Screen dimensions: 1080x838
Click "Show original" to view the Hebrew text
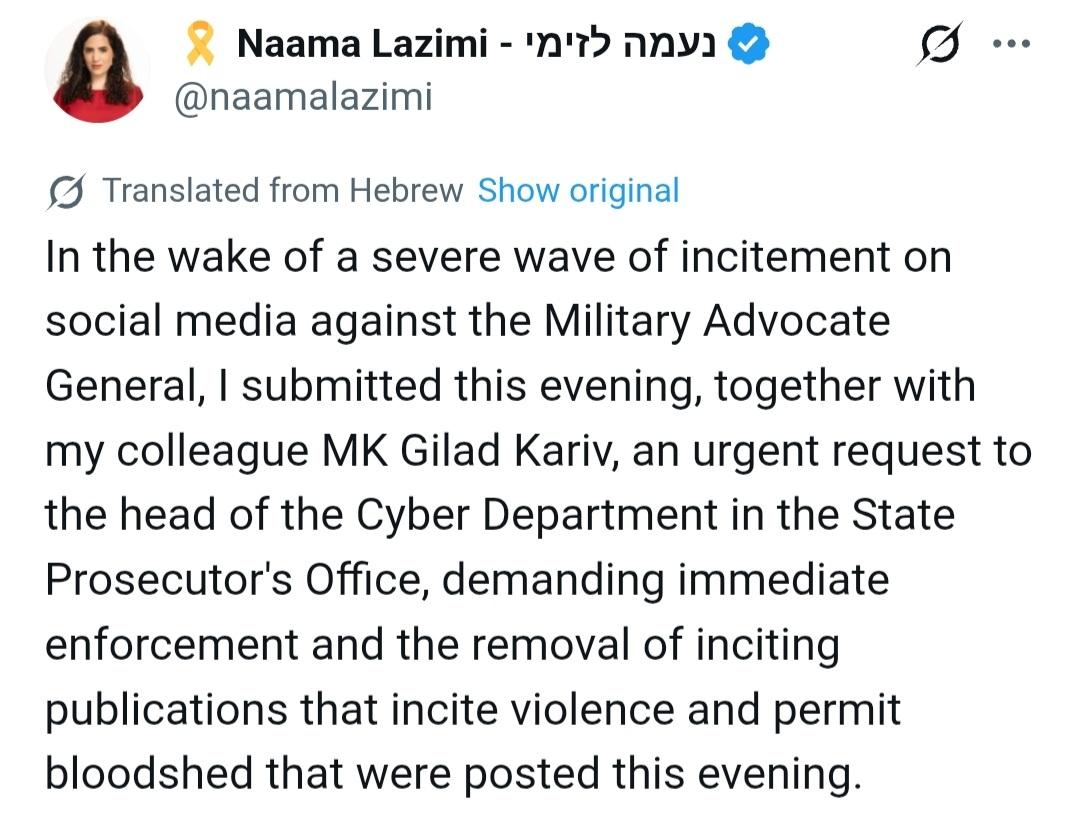click(578, 190)
